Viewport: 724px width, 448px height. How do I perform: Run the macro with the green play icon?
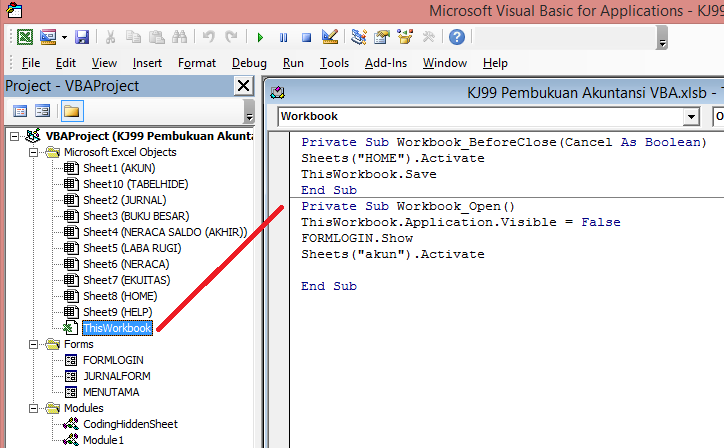coord(260,37)
